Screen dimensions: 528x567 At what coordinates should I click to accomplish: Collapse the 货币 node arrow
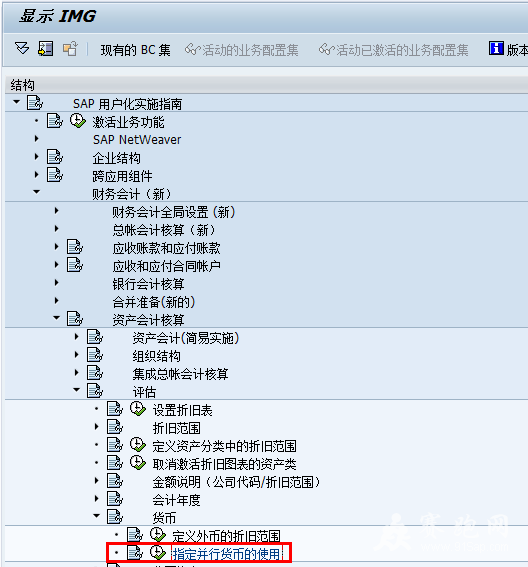coord(96,516)
